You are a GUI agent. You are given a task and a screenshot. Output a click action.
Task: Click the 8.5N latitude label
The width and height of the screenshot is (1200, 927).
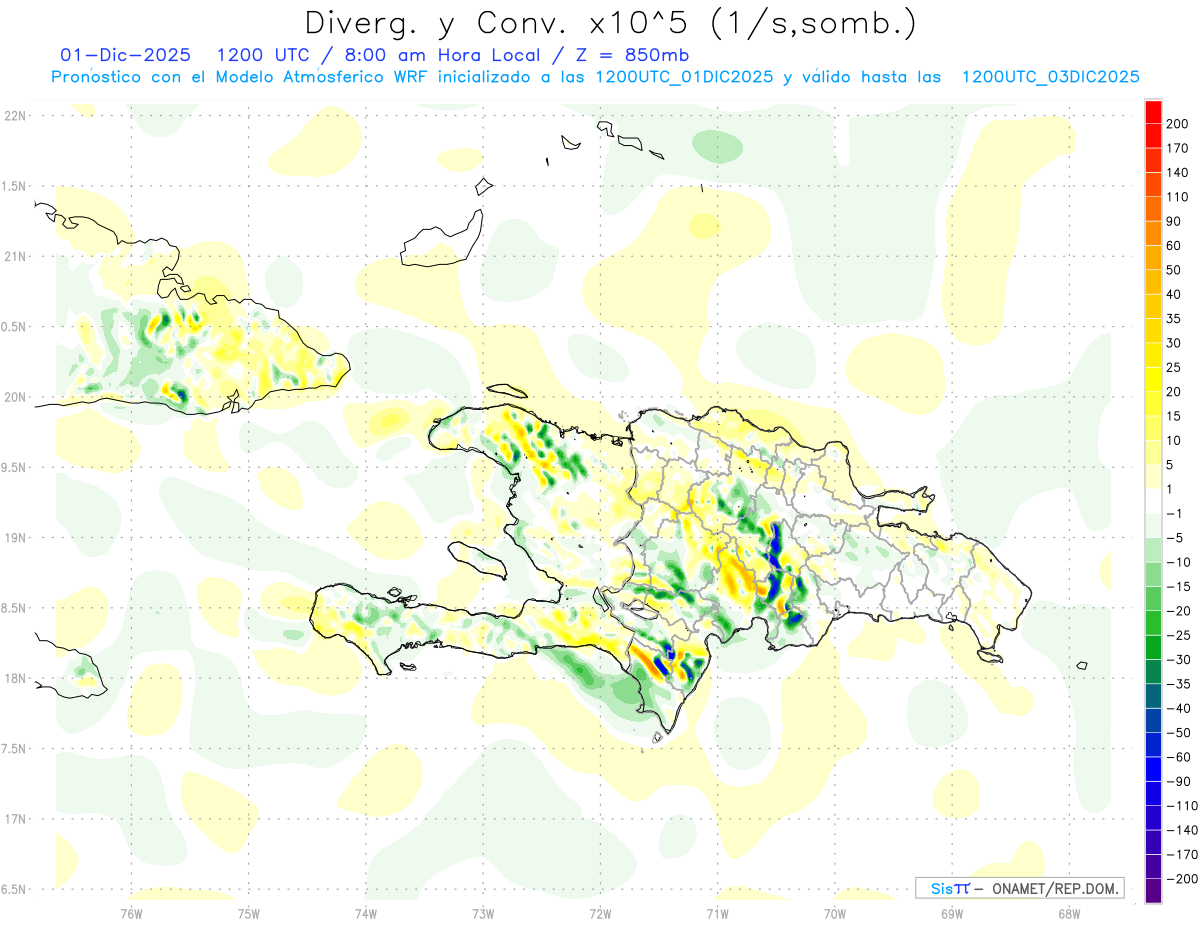[15, 608]
